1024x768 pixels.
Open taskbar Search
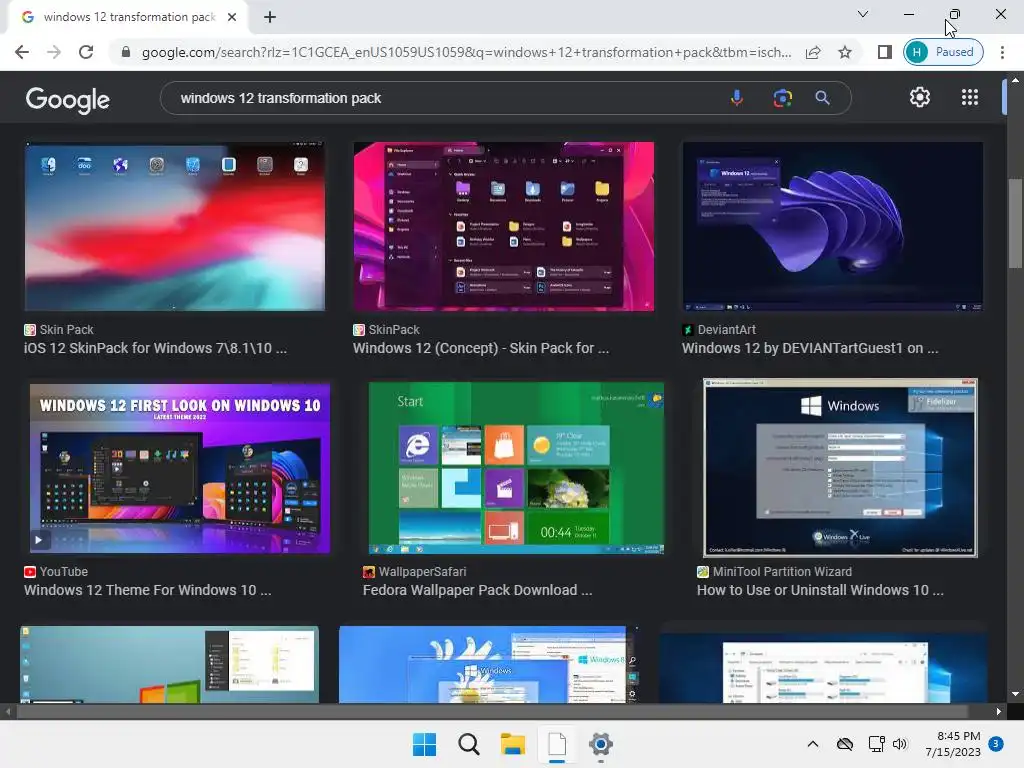tap(468, 744)
